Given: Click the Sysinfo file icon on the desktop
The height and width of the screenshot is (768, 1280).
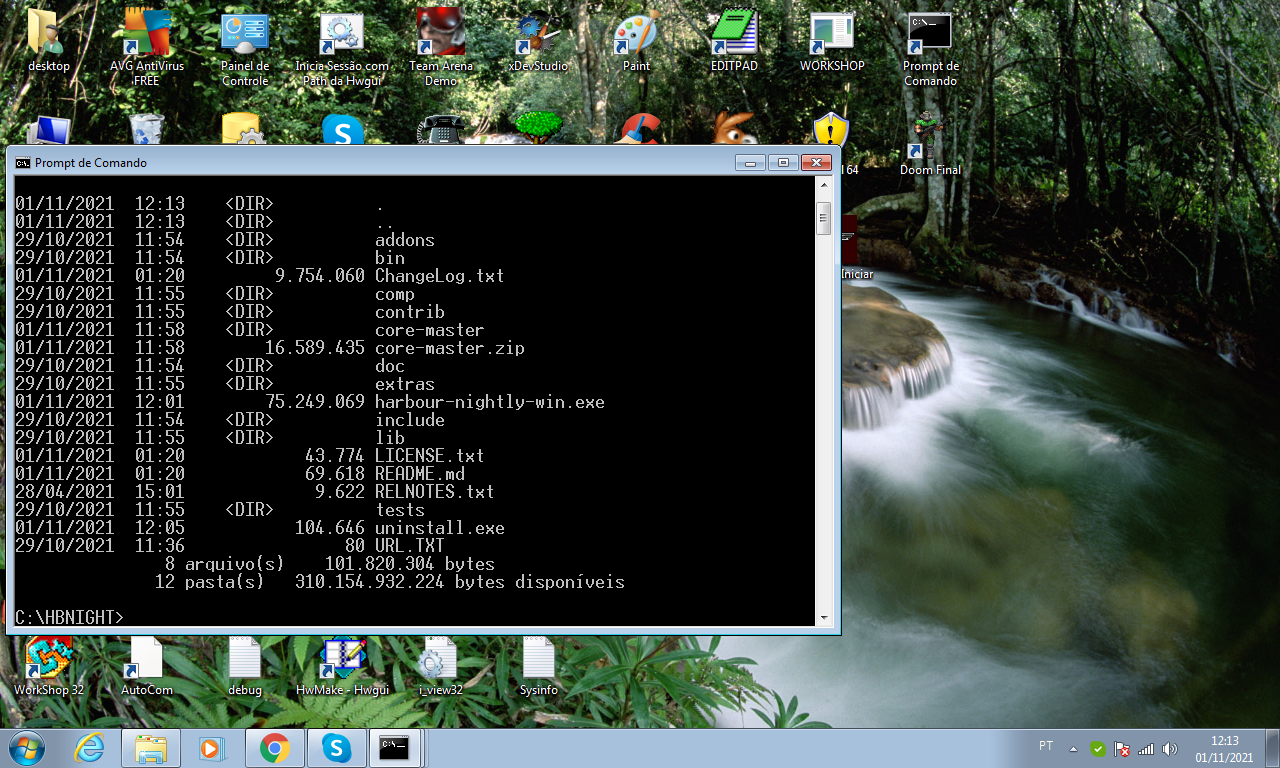Looking at the screenshot, I should tap(538, 662).
